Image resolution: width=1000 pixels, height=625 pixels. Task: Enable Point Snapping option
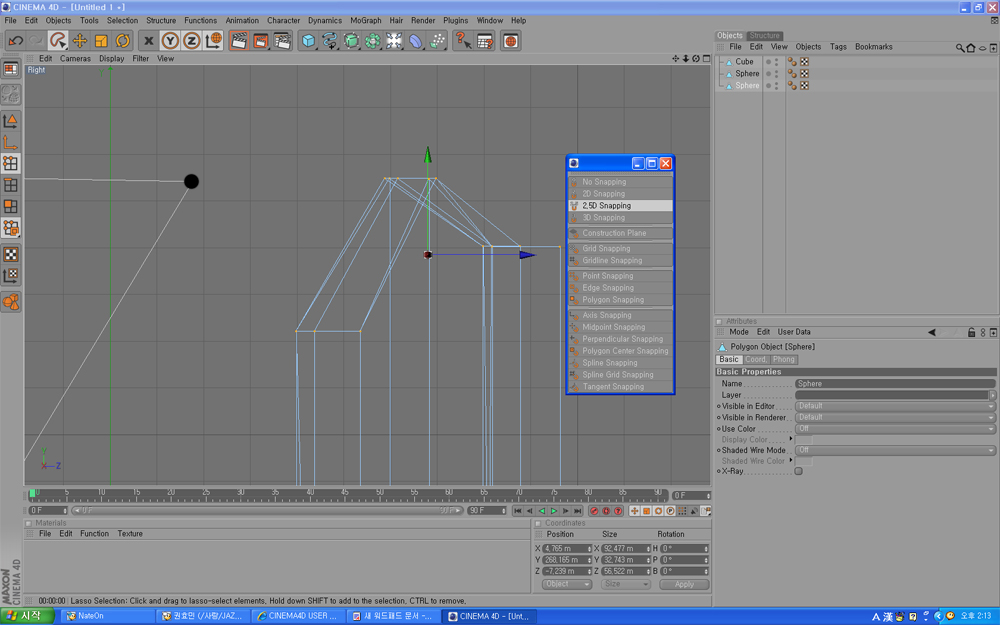point(620,276)
